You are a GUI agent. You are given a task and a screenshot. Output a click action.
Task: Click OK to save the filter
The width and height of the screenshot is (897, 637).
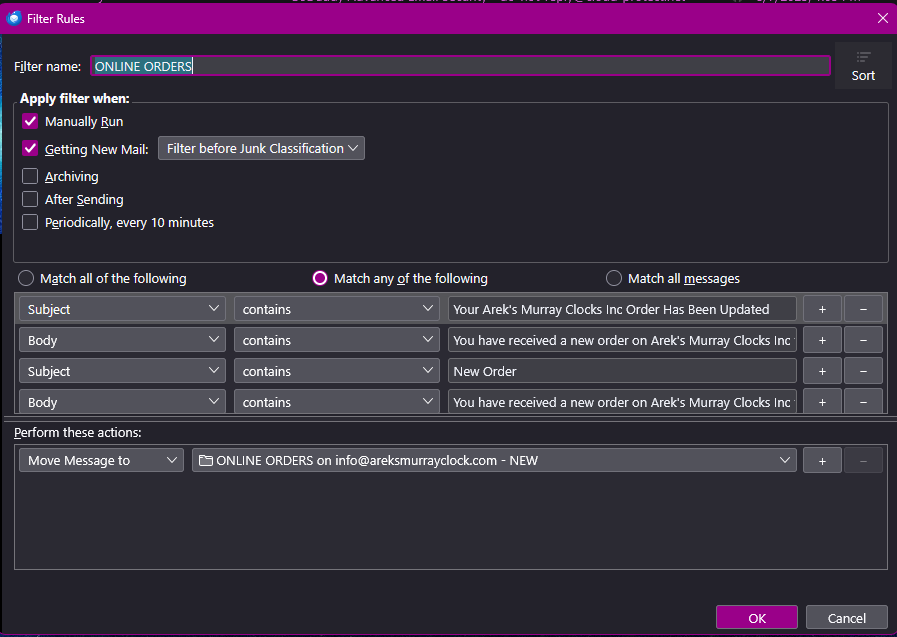(756, 617)
